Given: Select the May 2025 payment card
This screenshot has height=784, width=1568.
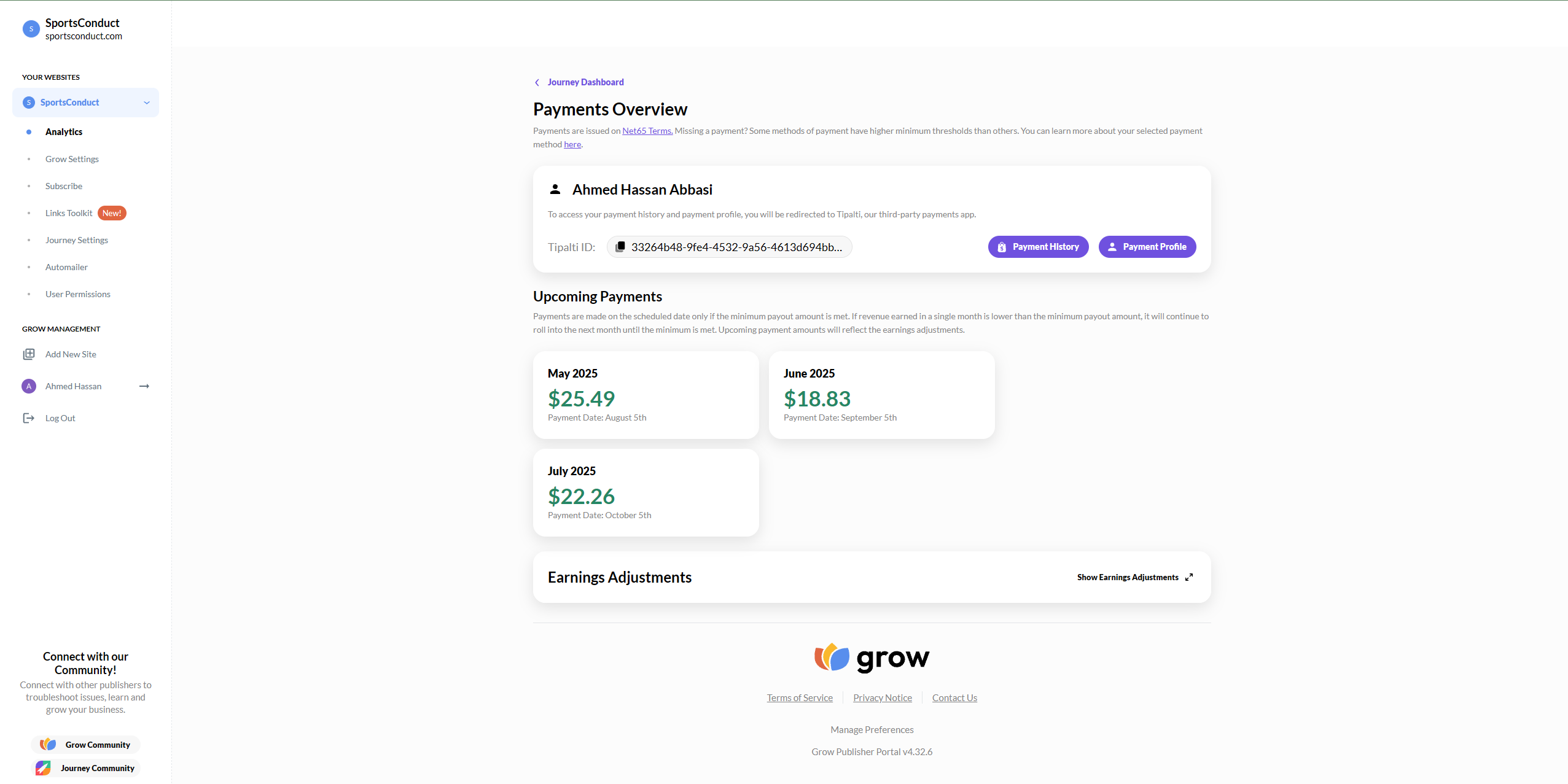Looking at the screenshot, I should [x=646, y=395].
